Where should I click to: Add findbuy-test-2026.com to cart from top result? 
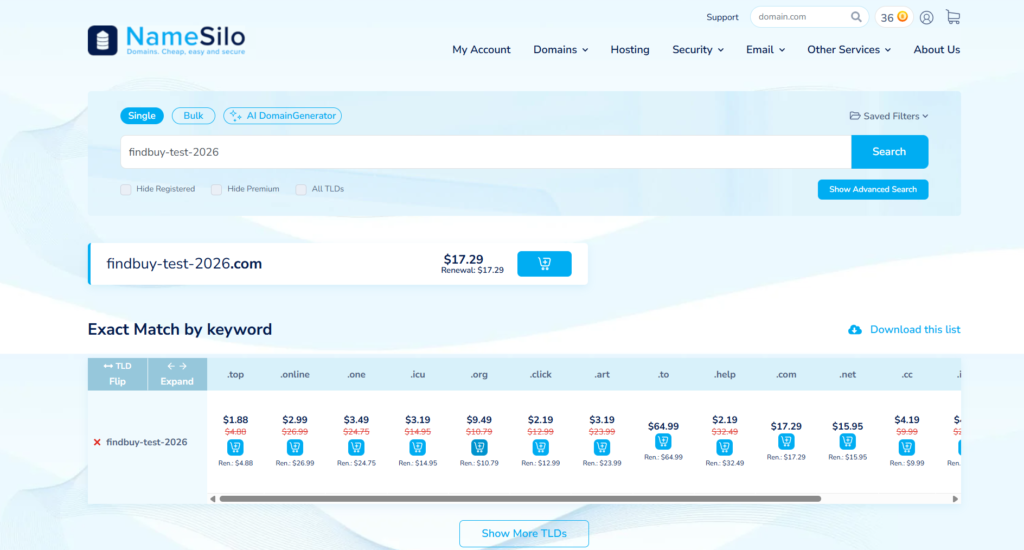click(544, 264)
